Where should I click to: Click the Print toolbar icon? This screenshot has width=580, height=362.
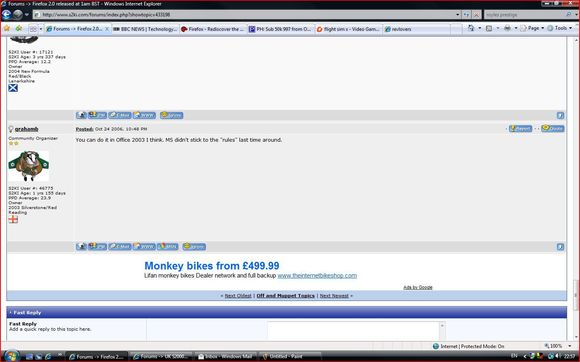tap(507, 28)
